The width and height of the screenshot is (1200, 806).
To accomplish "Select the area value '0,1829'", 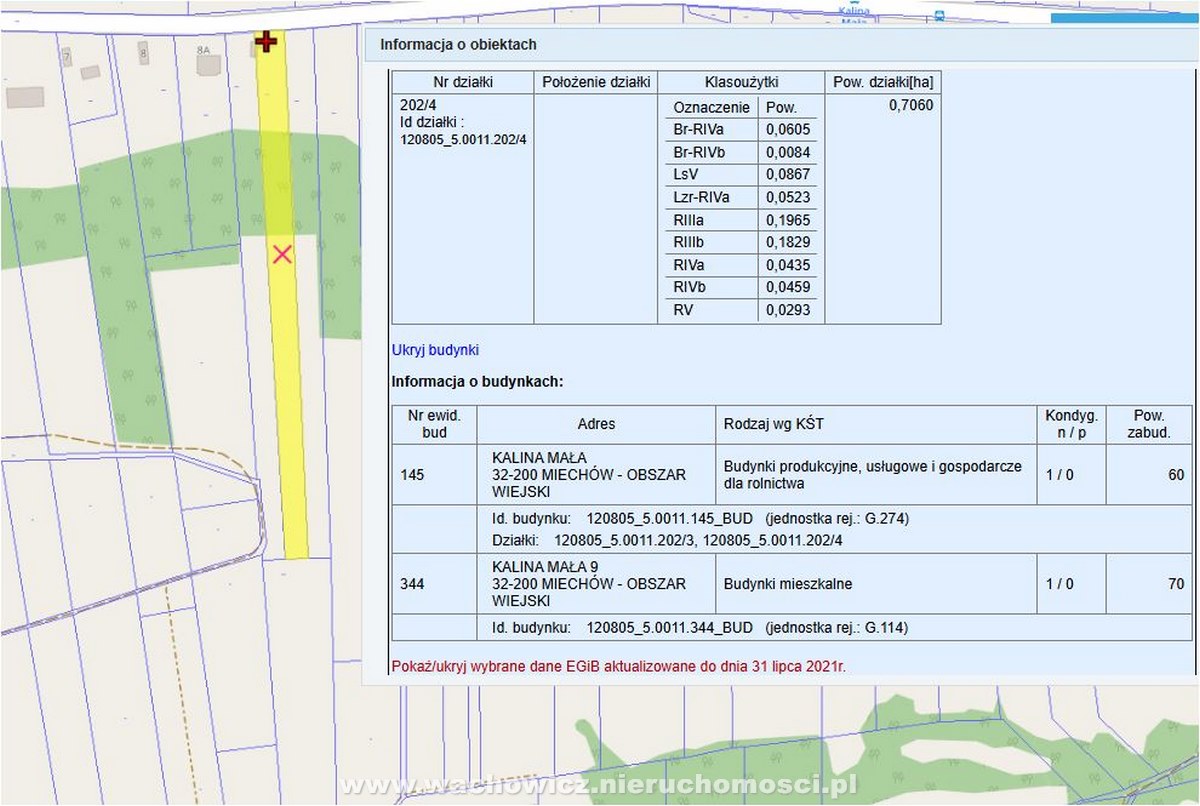I will tap(788, 242).
